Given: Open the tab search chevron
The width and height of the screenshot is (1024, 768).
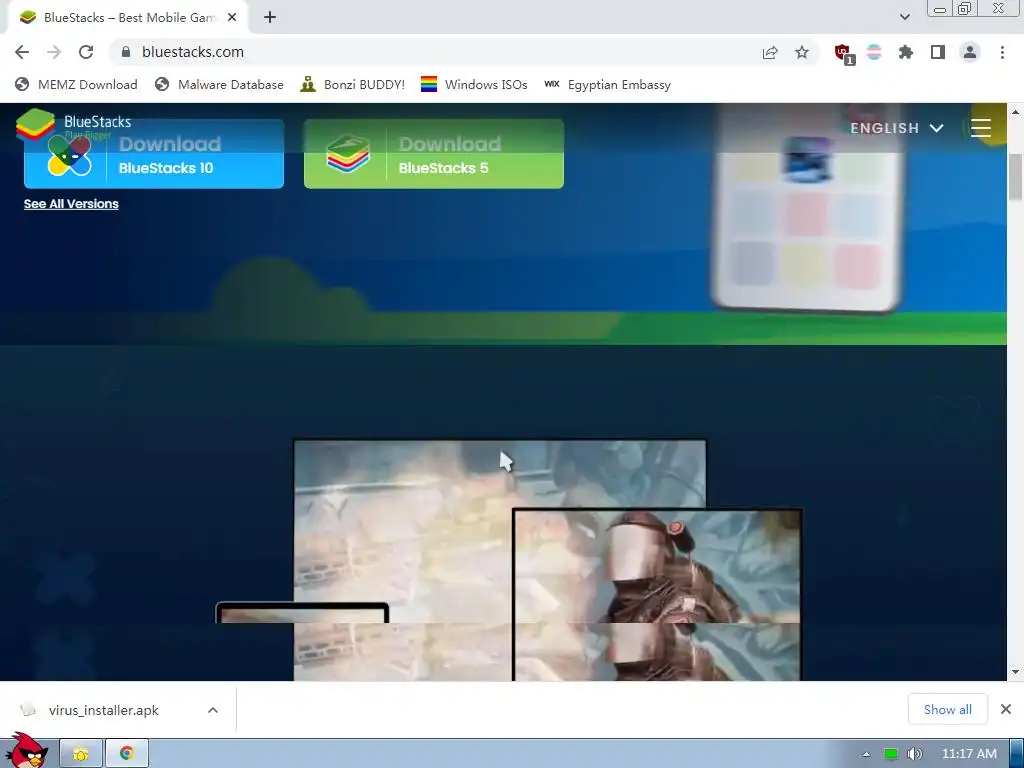Looking at the screenshot, I should 904,18.
